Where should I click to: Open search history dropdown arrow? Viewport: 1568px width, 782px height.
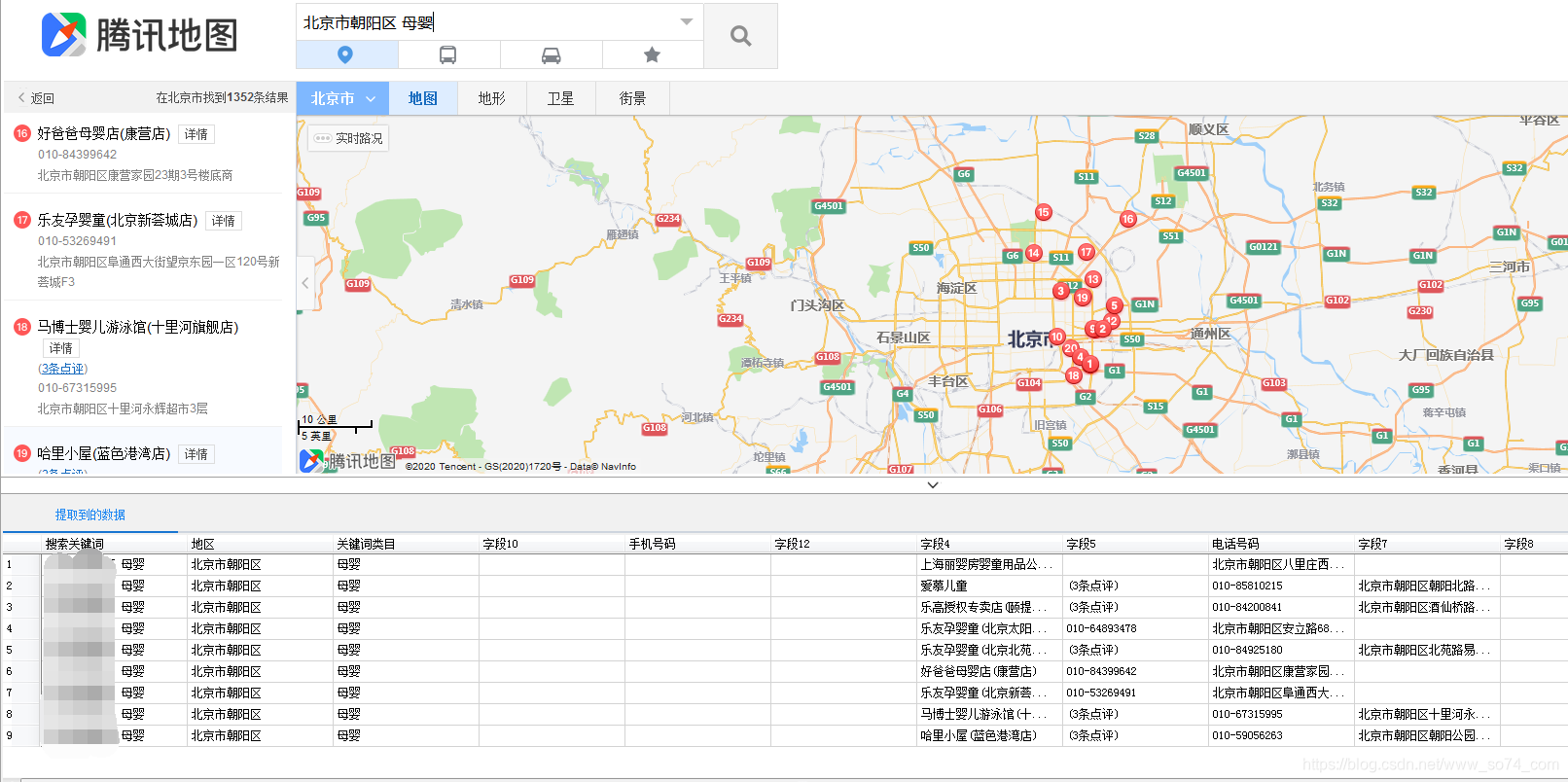[x=687, y=21]
